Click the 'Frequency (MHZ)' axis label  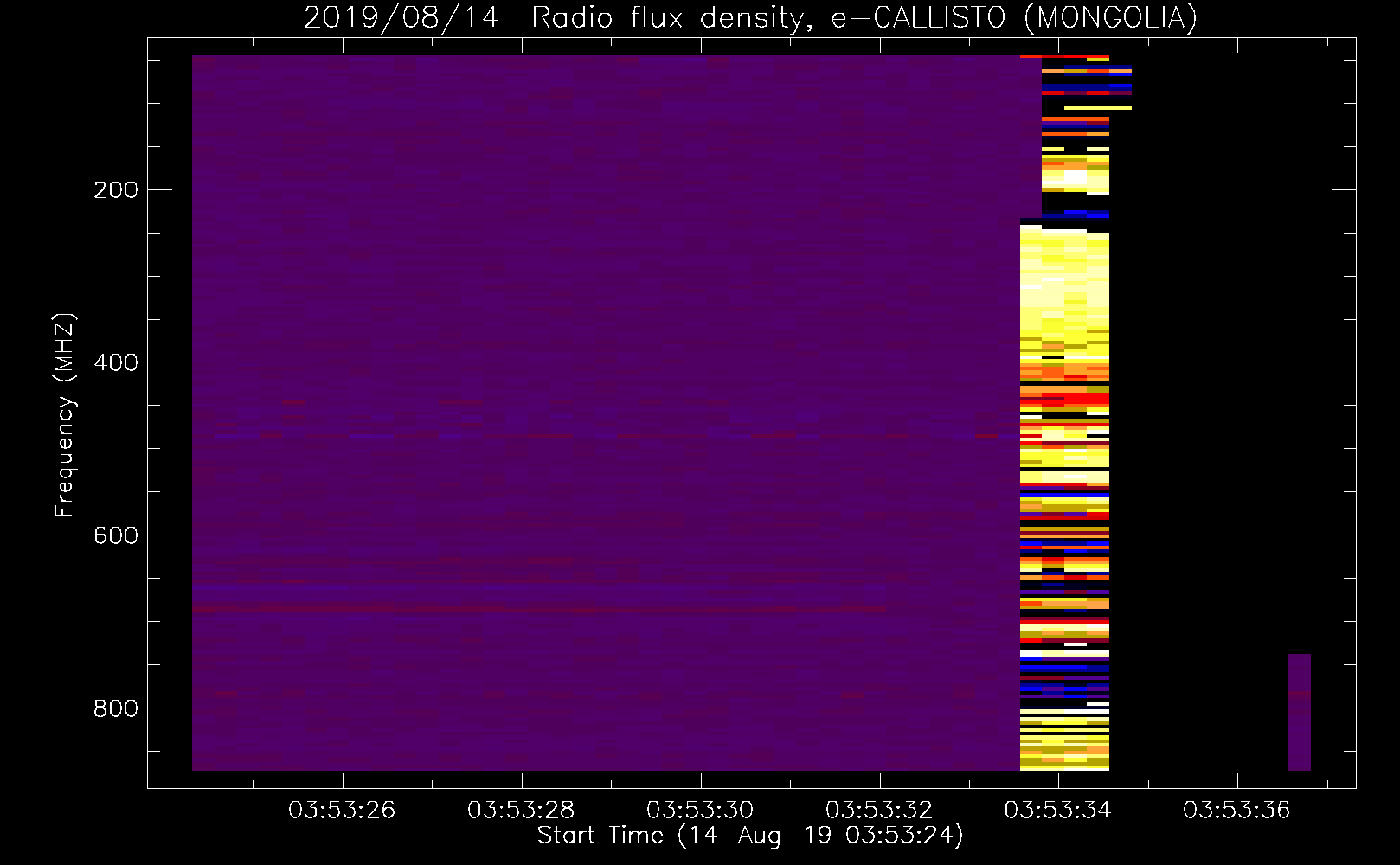coord(65,415)
